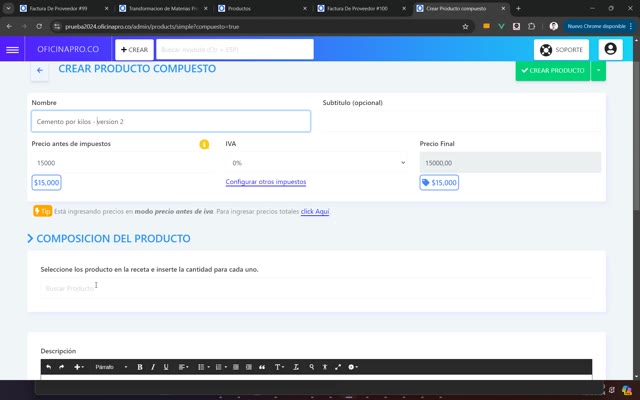The width and height of the screenshot is (640, 400).
Task: Click the browser address bar URL
Action: tap(152, 27)
